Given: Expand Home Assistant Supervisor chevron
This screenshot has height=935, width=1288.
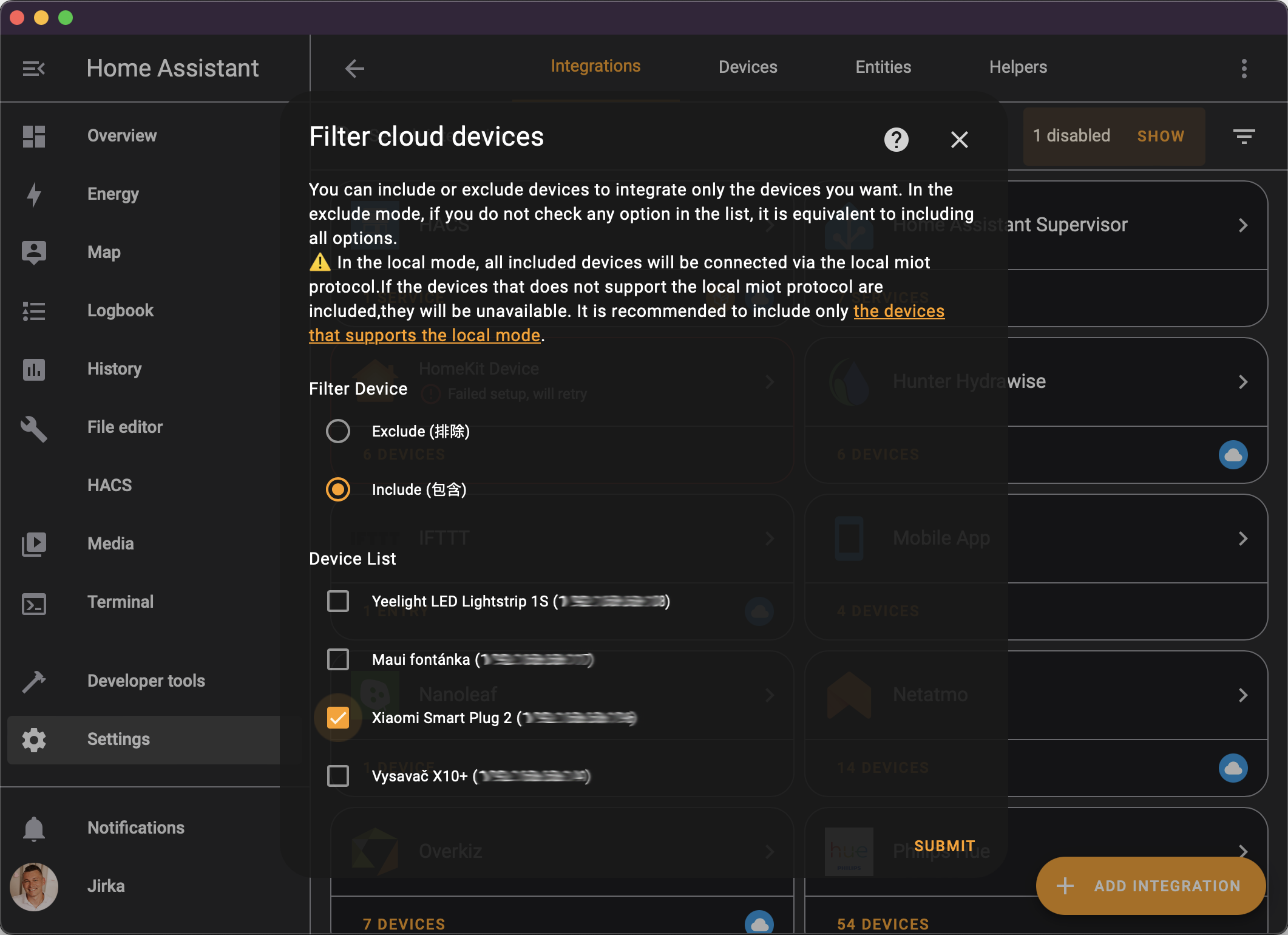Looking at the screenshot, I should pyautogui.click(x=1243, y=225).
